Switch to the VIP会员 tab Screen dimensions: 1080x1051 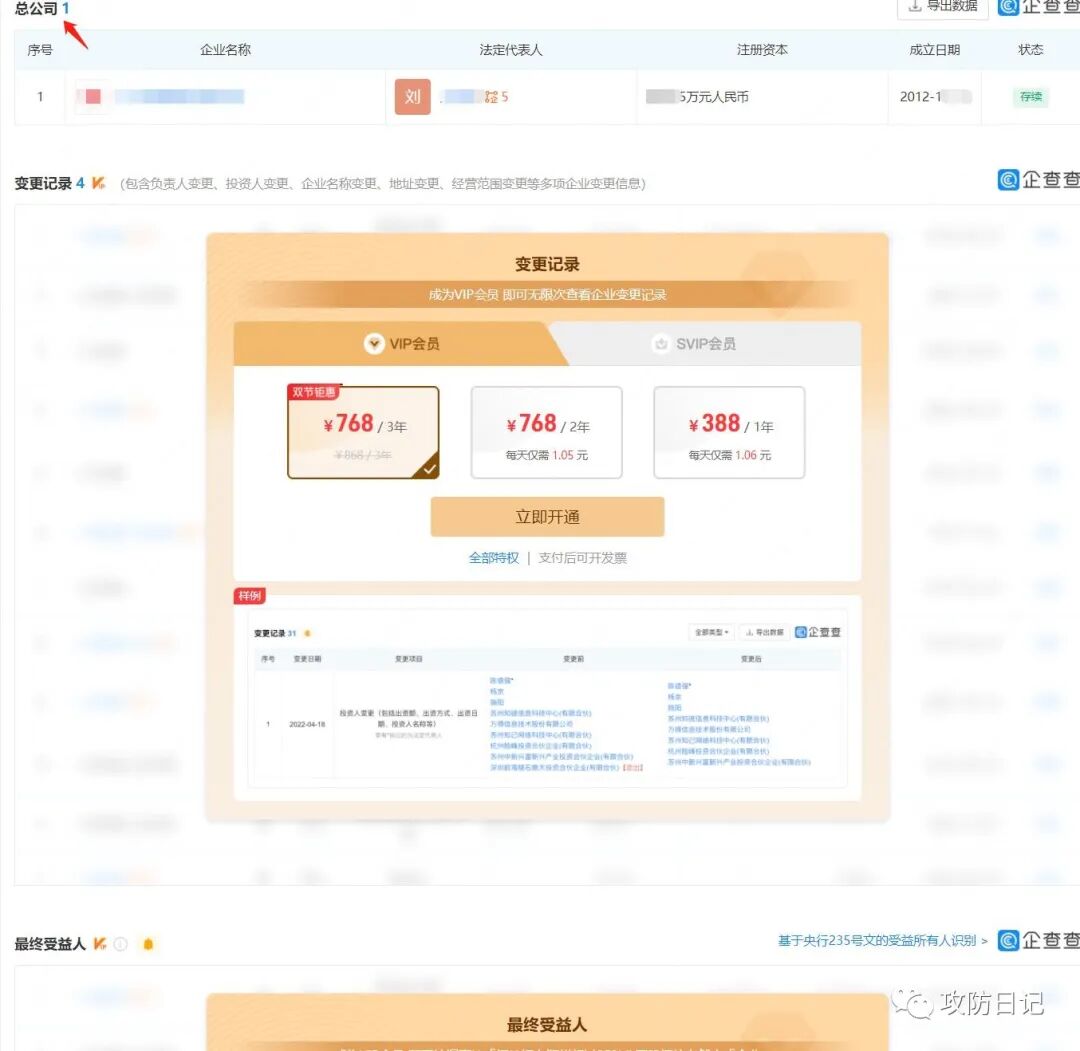pyautogui.click(x=402, y=343)
